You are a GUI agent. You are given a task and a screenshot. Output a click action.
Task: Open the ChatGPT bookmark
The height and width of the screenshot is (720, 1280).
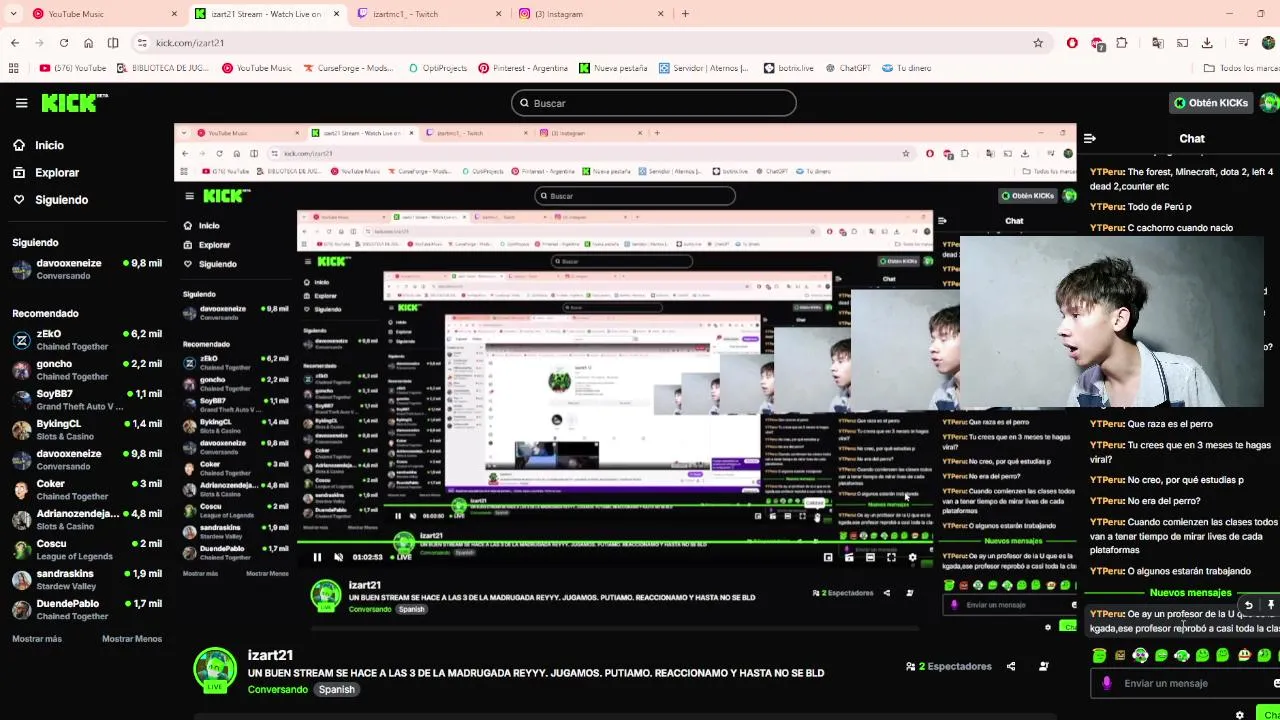click(x=847, y=68)
